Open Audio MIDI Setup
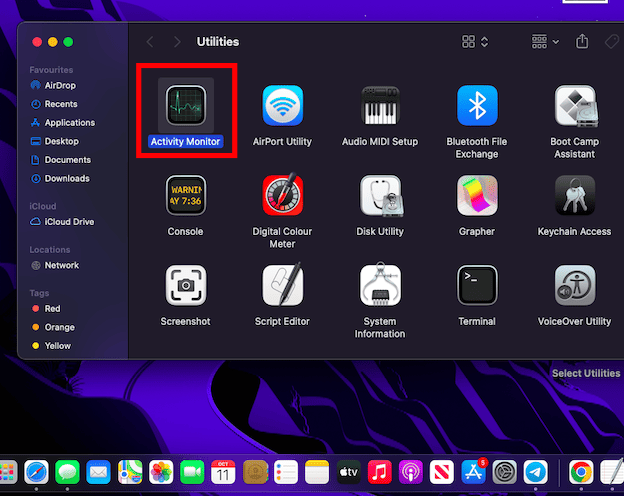 (380, 106)
